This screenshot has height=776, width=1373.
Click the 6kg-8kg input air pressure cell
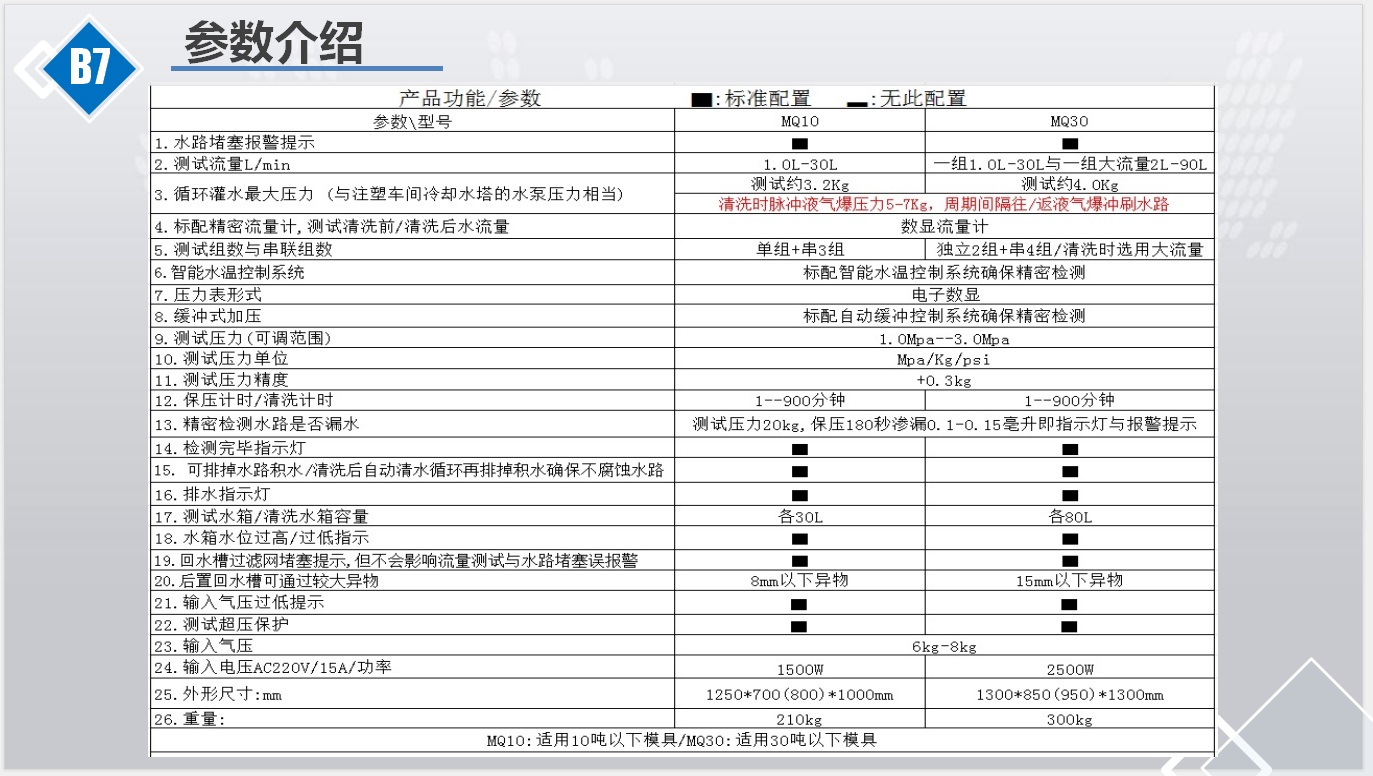pyautogui.click(x=943, y=647)
